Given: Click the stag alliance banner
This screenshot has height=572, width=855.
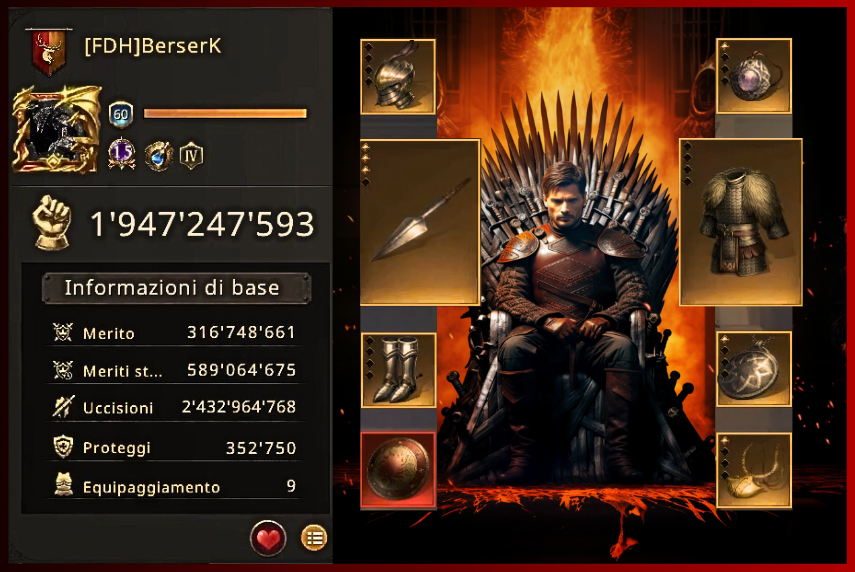Looking at the screenshot, I should [x=49, y=51].
